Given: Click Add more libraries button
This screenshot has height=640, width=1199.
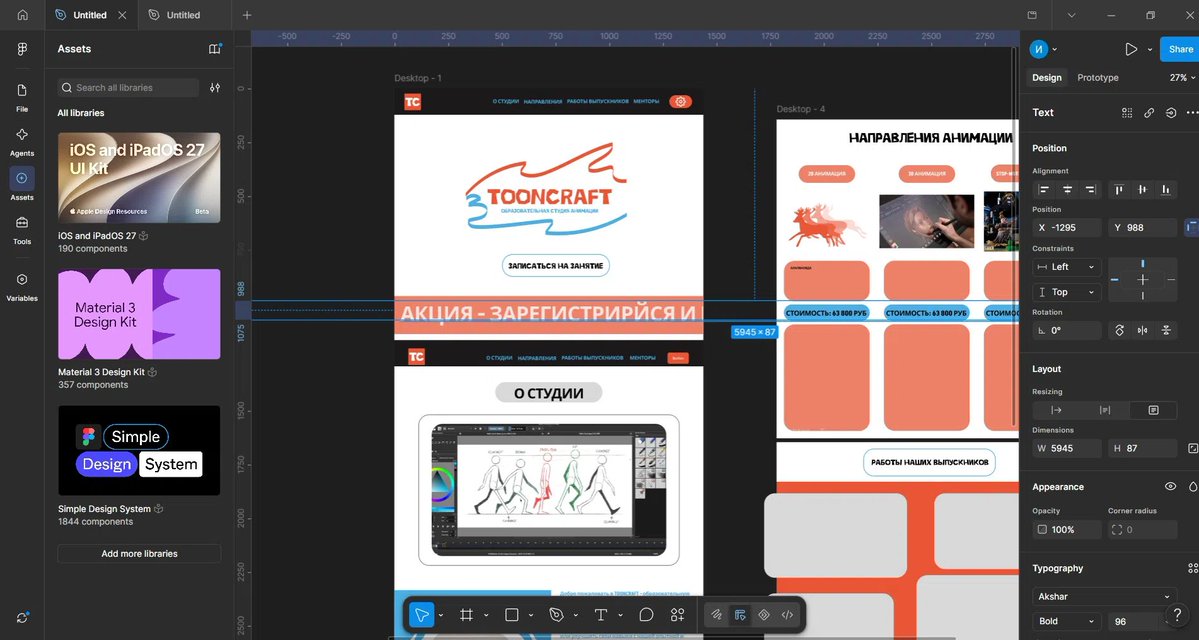Looking at the screenshot, I should click(139, 554).
